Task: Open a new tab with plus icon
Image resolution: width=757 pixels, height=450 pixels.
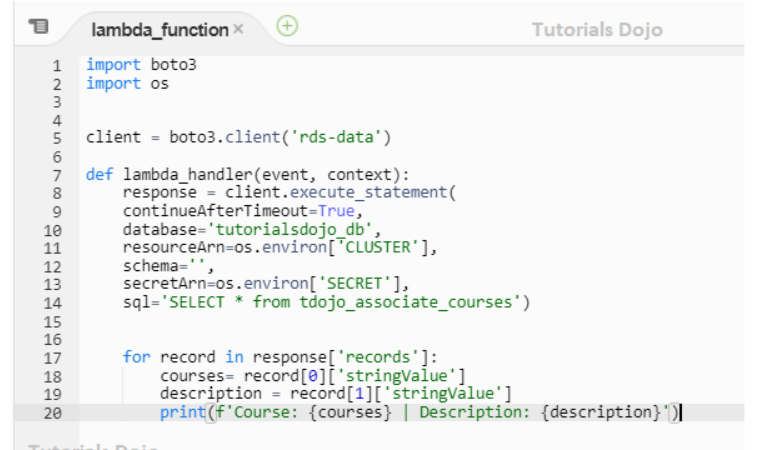Action: 287,26
